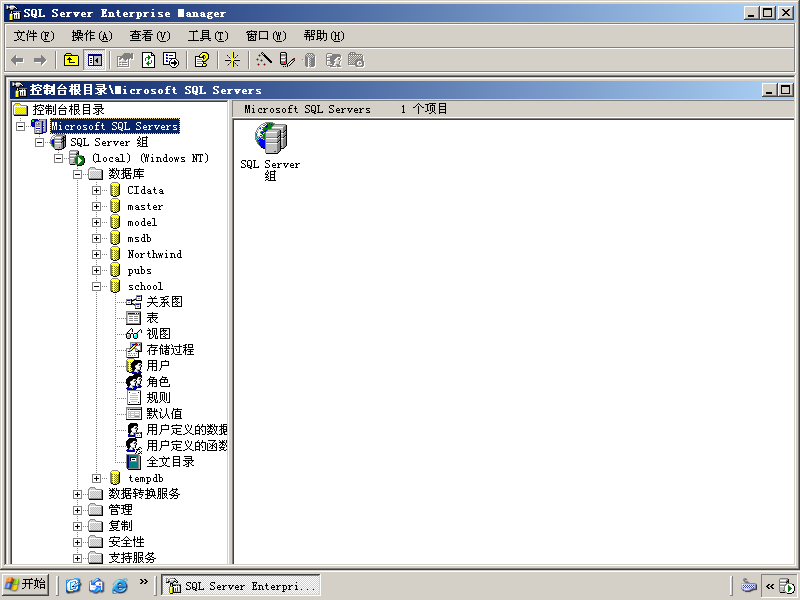Collapse the school database

(x=96, y=287)
